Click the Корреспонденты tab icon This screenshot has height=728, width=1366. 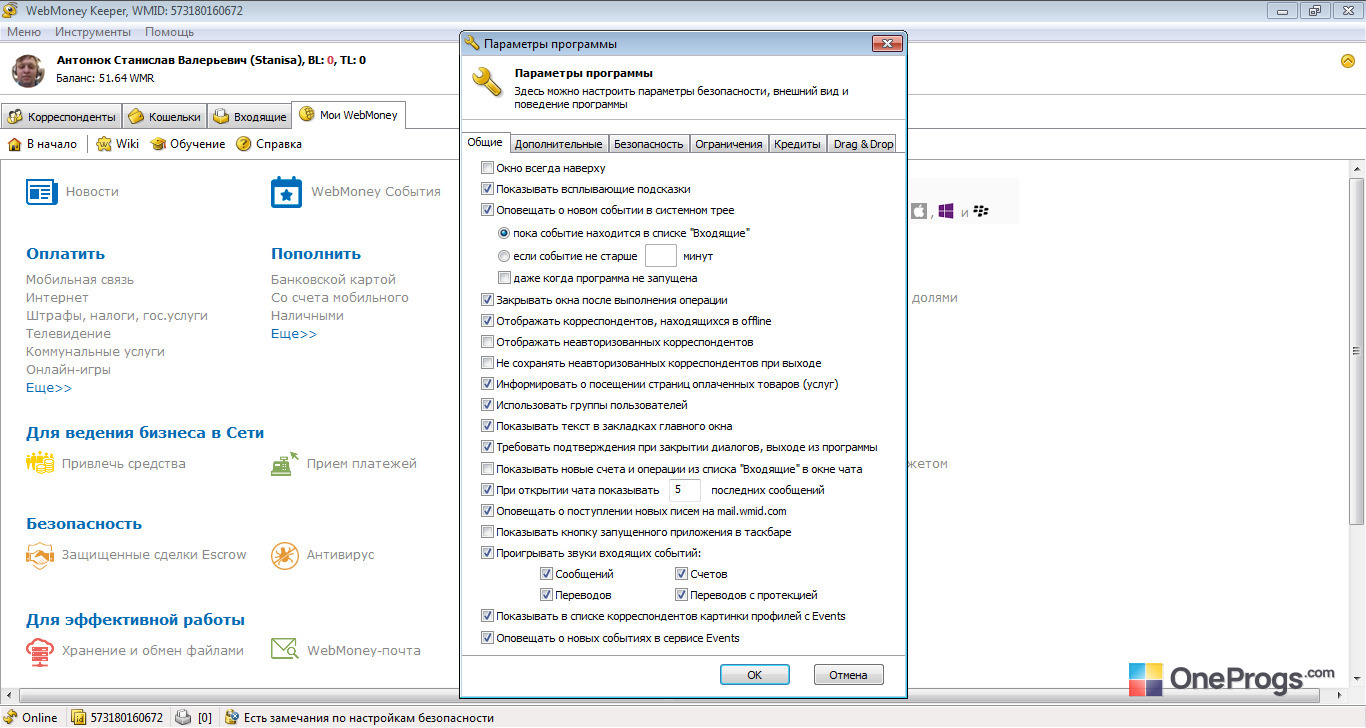[15, 117]
